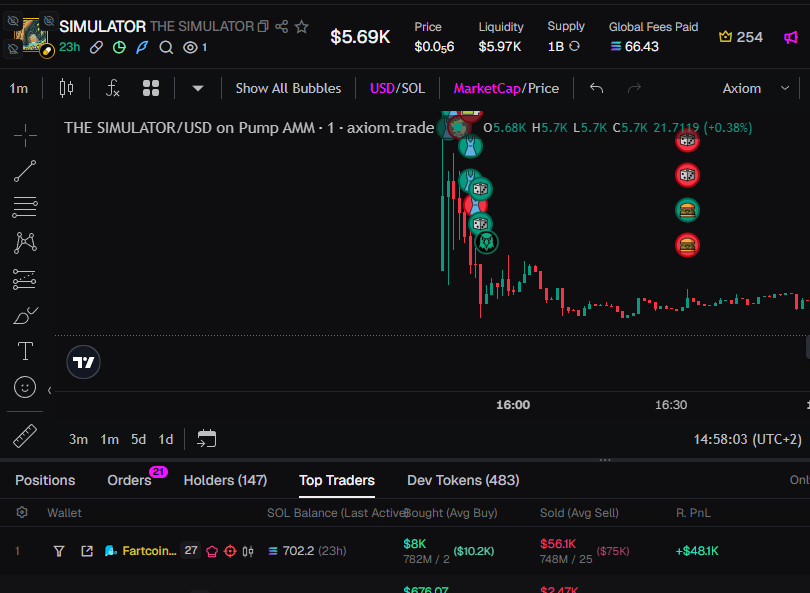Open candlestick chart style menu

[66, 88]
